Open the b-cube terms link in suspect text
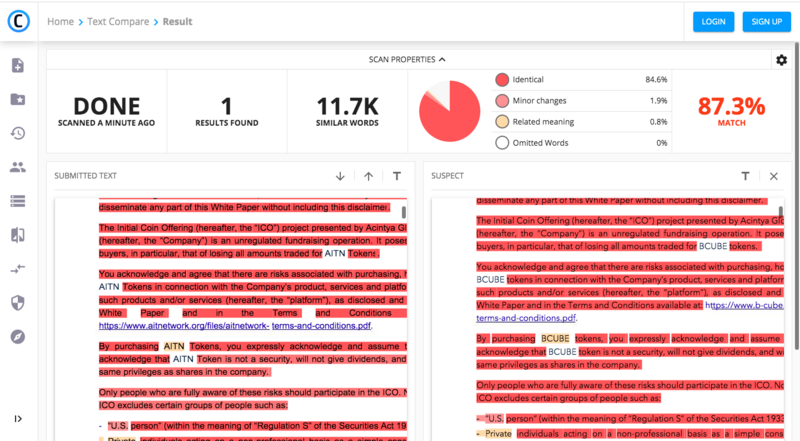 pyautogui.click(x=630, y=311)
